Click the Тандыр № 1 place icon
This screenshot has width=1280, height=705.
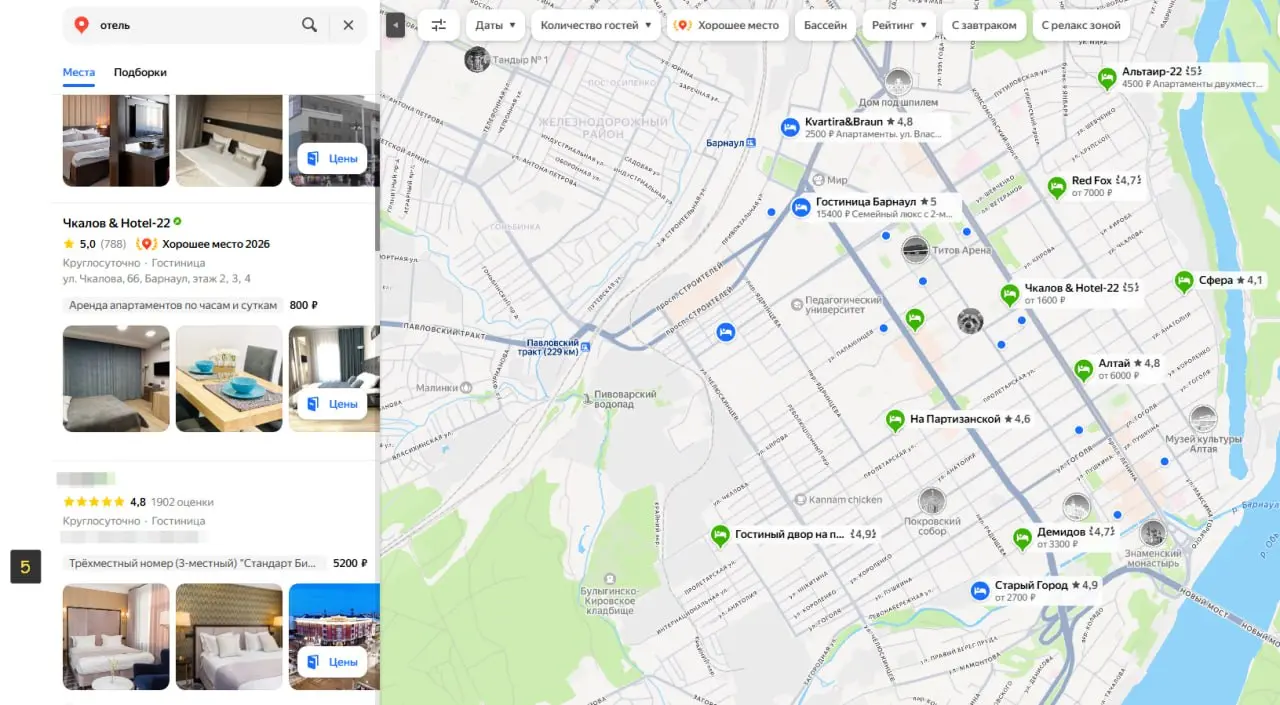click(477, 59)
